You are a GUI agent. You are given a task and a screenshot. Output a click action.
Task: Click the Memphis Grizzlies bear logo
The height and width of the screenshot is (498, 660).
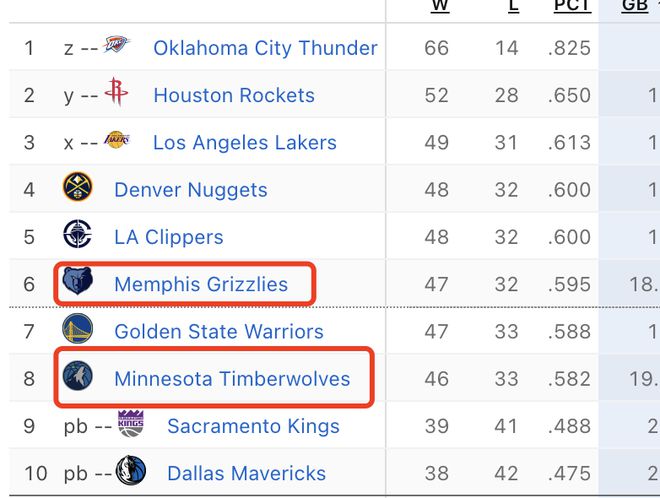[x=77, y=281]
